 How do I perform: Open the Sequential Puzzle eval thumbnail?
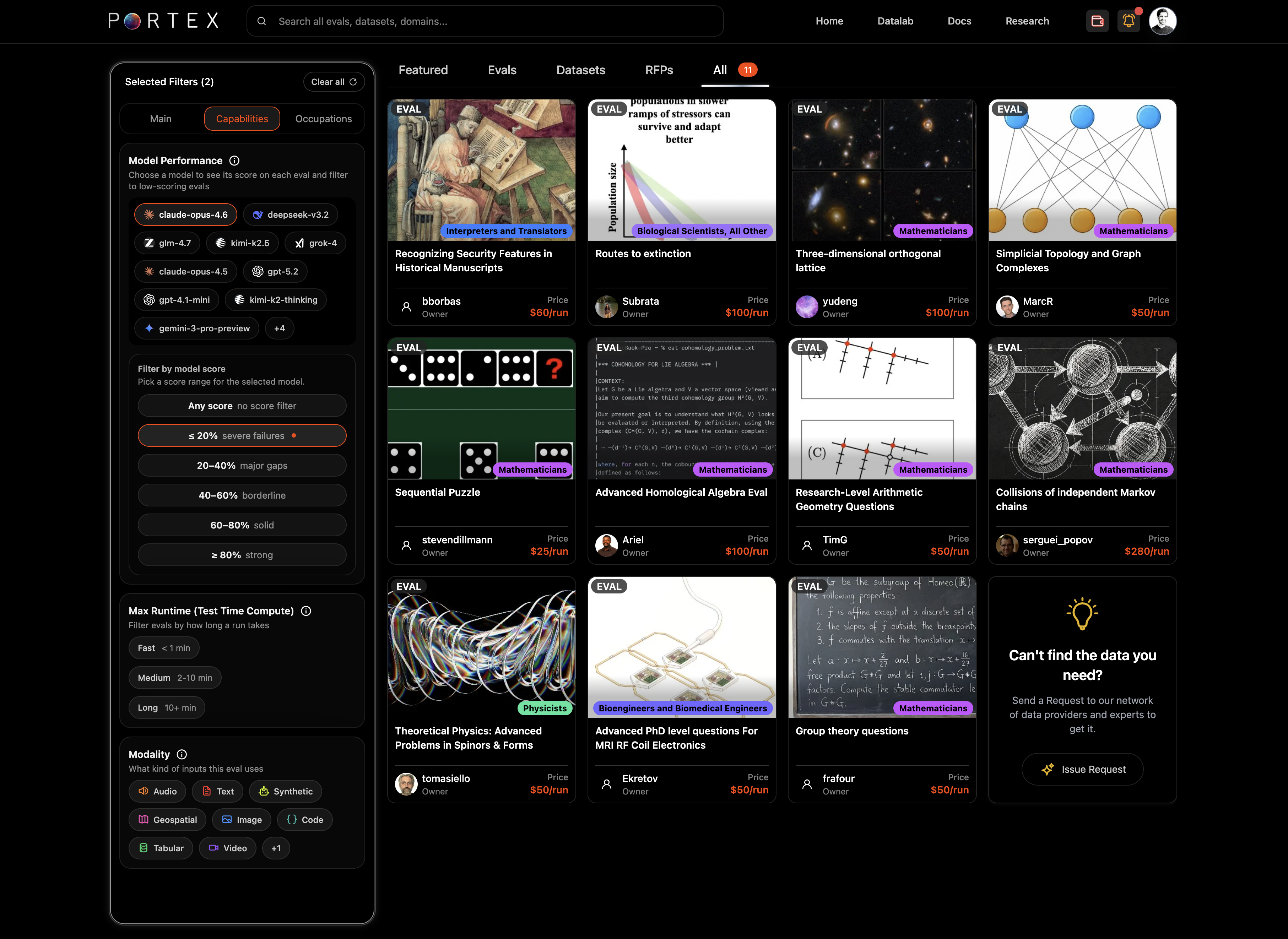point(481,409)
